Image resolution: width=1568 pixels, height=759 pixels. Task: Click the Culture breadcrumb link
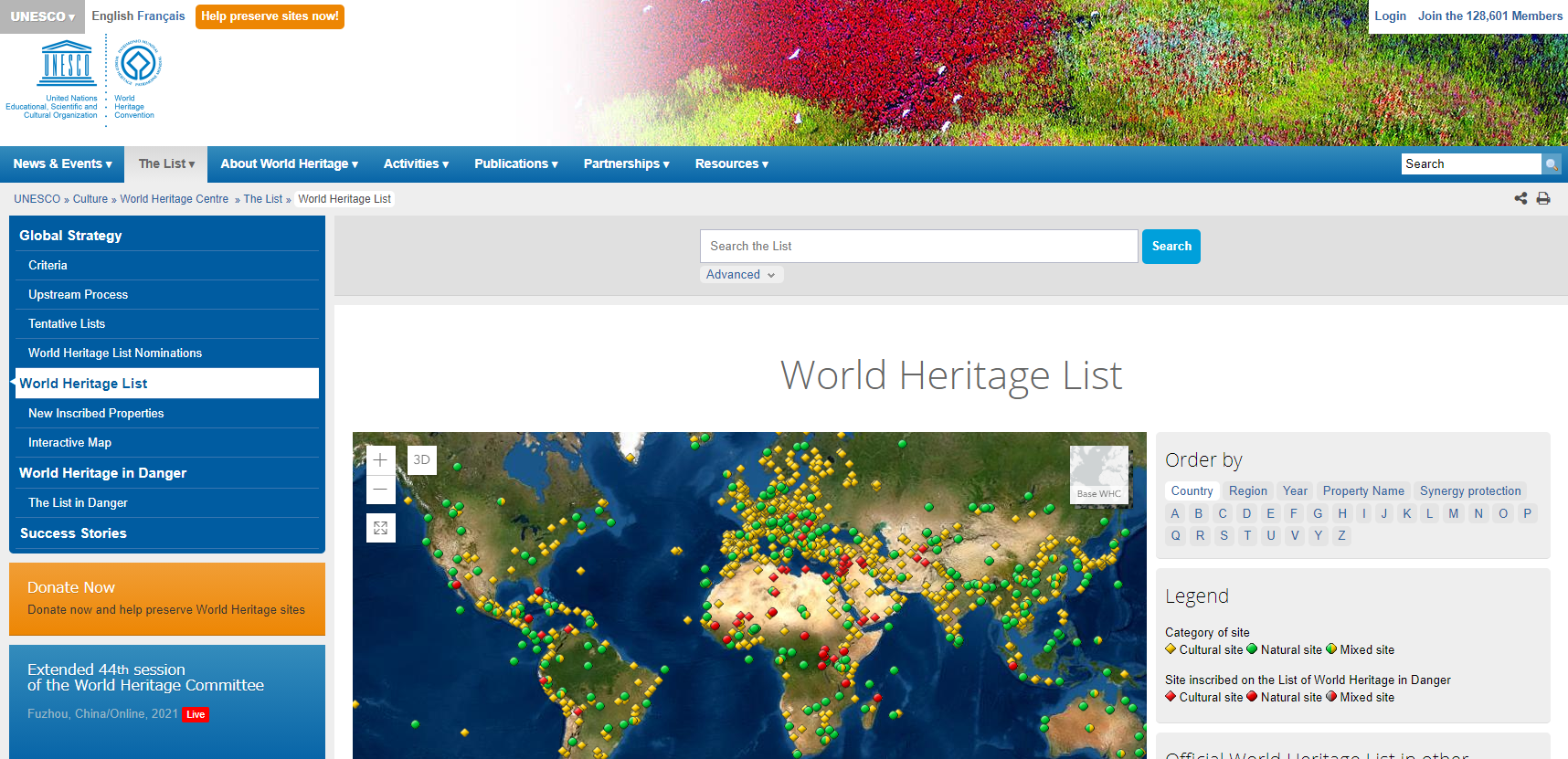[90, 199]
